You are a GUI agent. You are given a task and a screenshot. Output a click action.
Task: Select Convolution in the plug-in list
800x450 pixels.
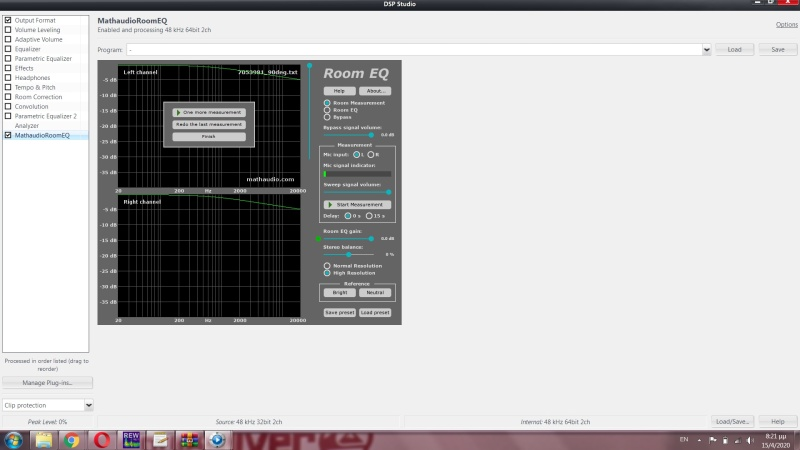pyautogui.click(x=32, y=106)
